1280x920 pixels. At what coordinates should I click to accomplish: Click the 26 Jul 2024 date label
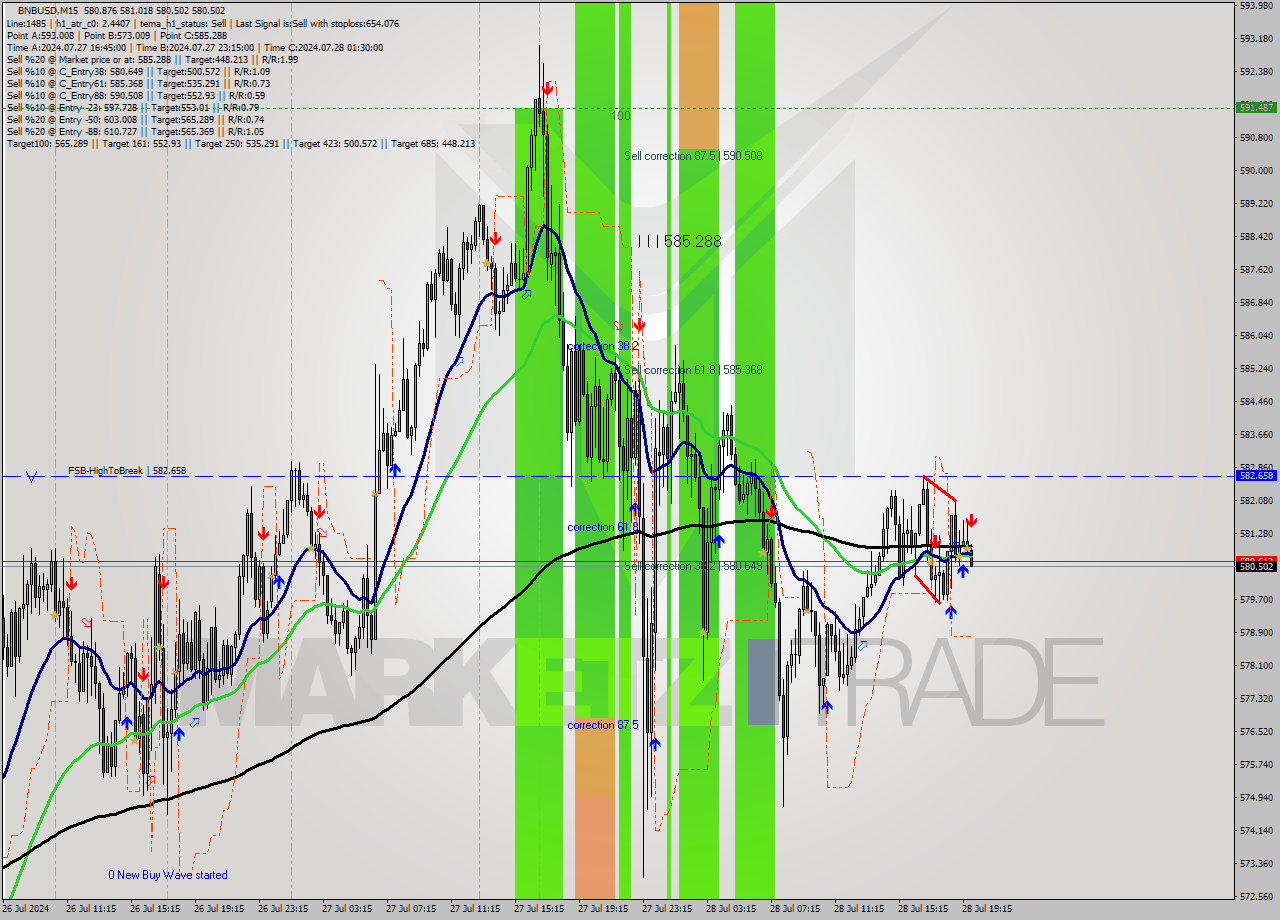tap(27, 909)
